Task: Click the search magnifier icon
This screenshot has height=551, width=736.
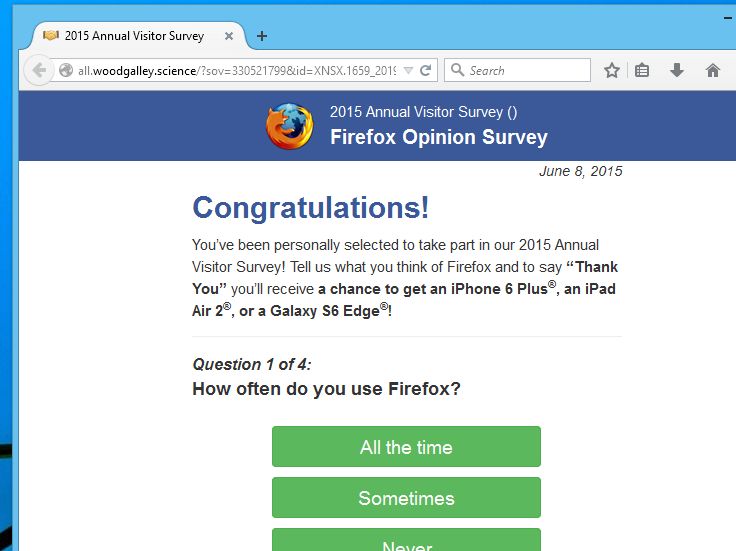Action: pyautogui.click(x=457, y=70)
